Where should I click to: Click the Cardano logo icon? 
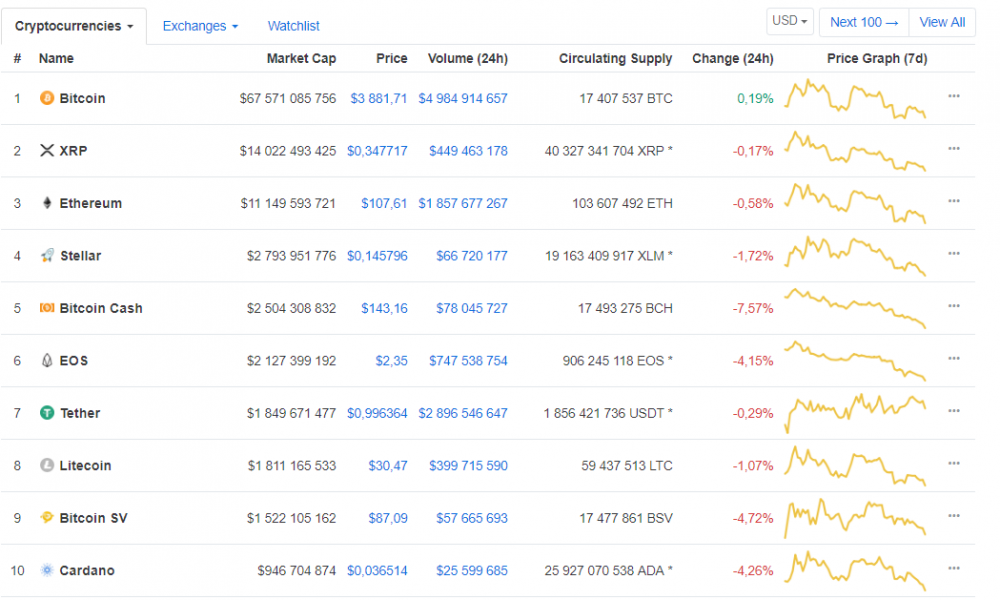click(x=47, y=570)
